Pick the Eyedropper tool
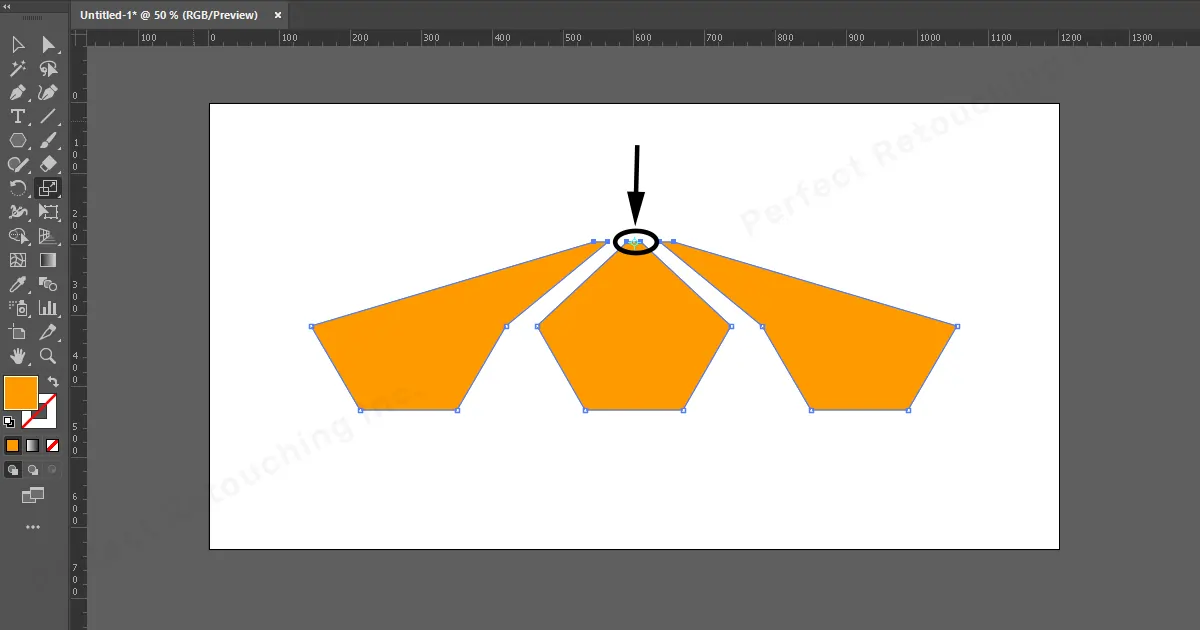The height and width of the screenshot is (630, 1200). (x=18, y=284)
